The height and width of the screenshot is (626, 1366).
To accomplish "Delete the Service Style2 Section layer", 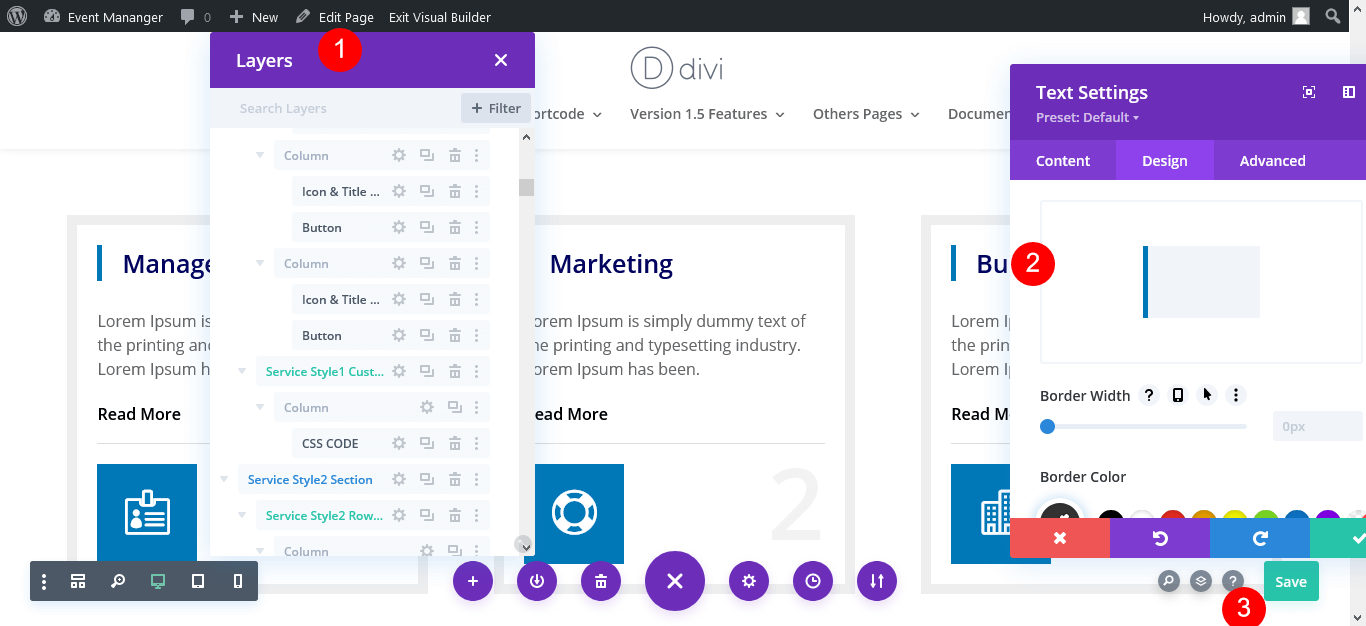I will (454, 479).
